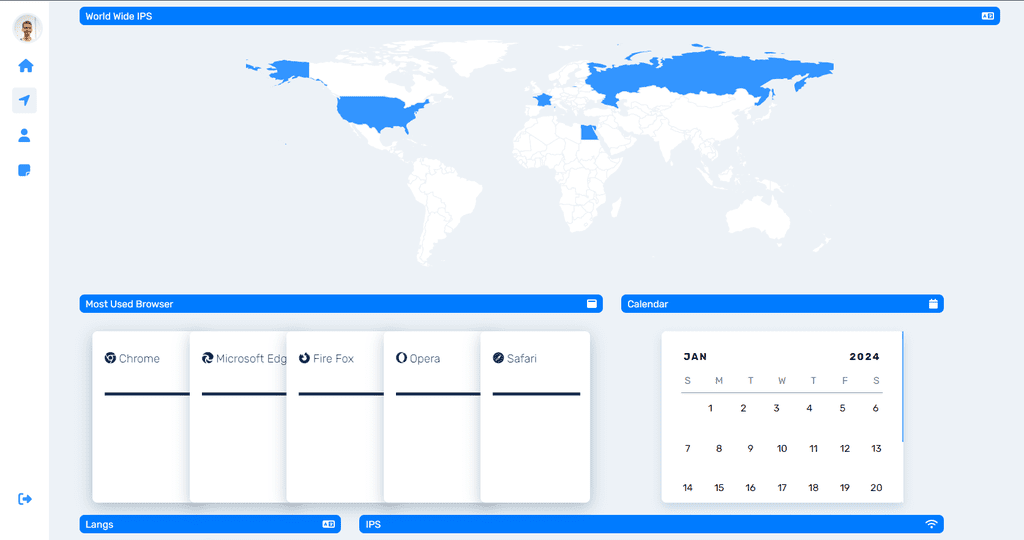
Task: Click the Langs header bar
Action: pyautogui.click(x=210, y=524)
